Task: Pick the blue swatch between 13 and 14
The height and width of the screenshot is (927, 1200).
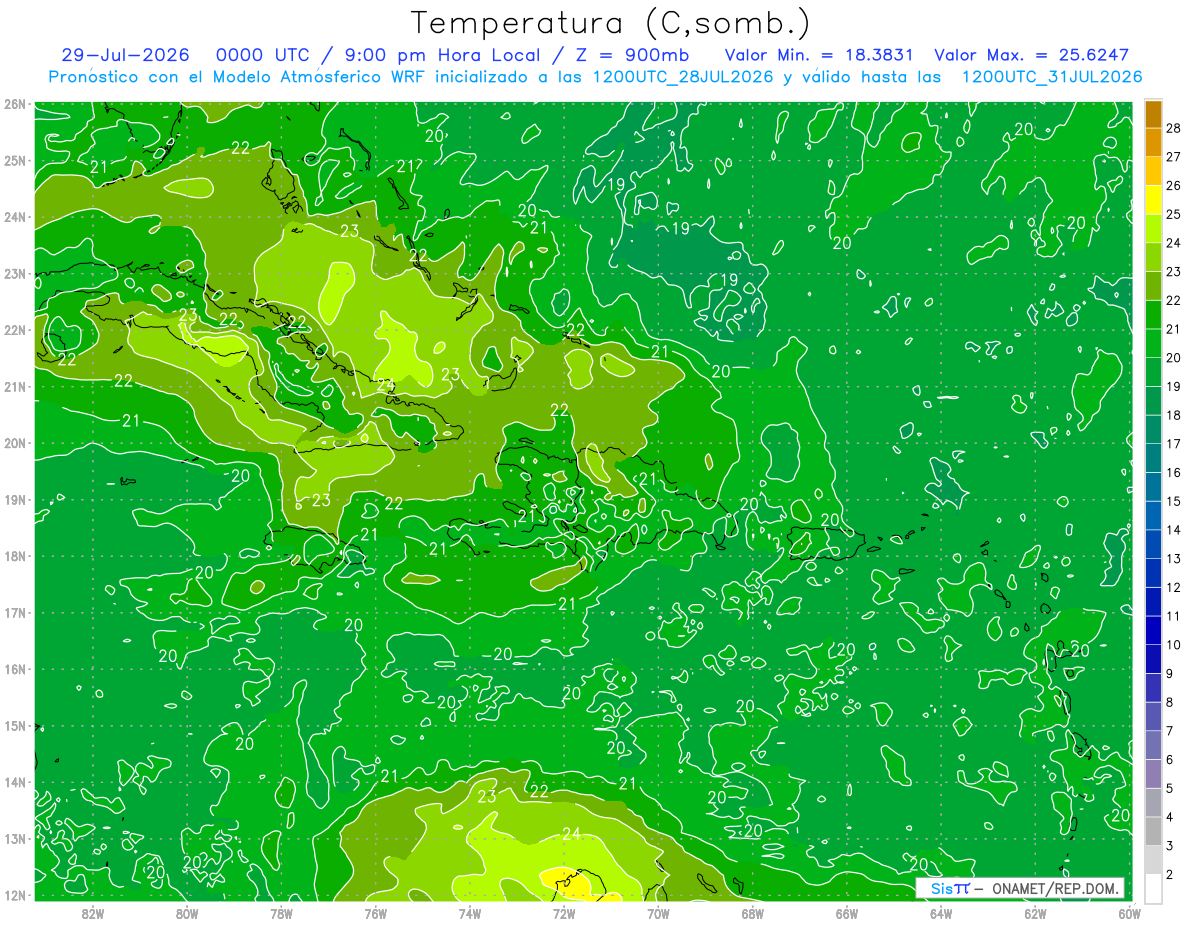Action: point(1153,544)
